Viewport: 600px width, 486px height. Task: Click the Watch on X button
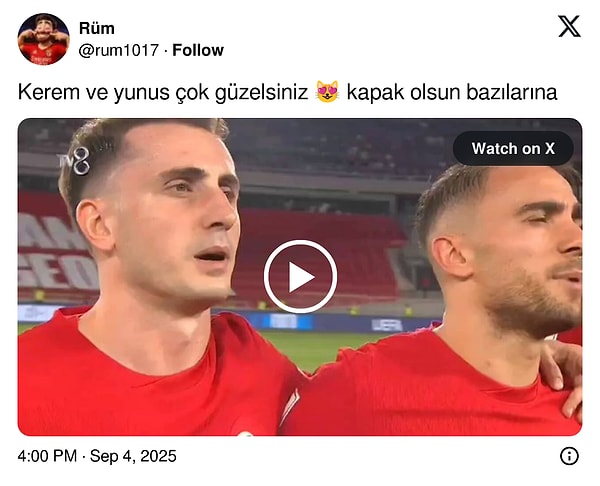point(513,148)
